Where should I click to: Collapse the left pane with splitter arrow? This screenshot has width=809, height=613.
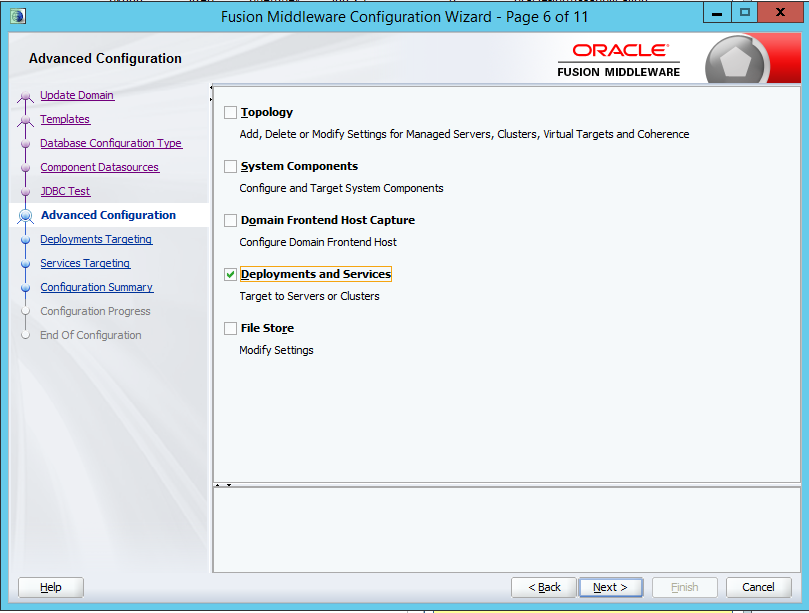(211, 87)
